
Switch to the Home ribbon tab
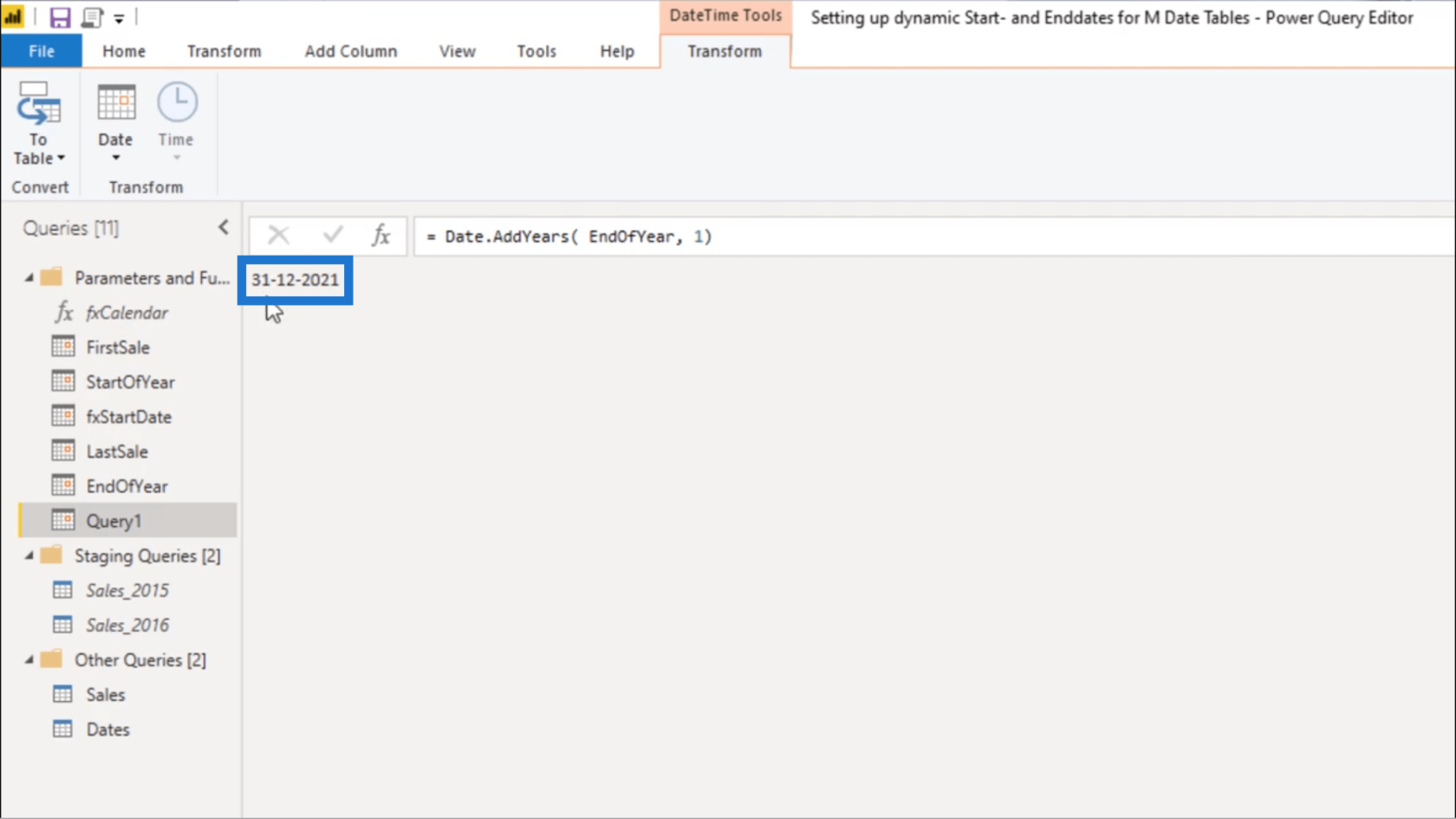[124, 51]
